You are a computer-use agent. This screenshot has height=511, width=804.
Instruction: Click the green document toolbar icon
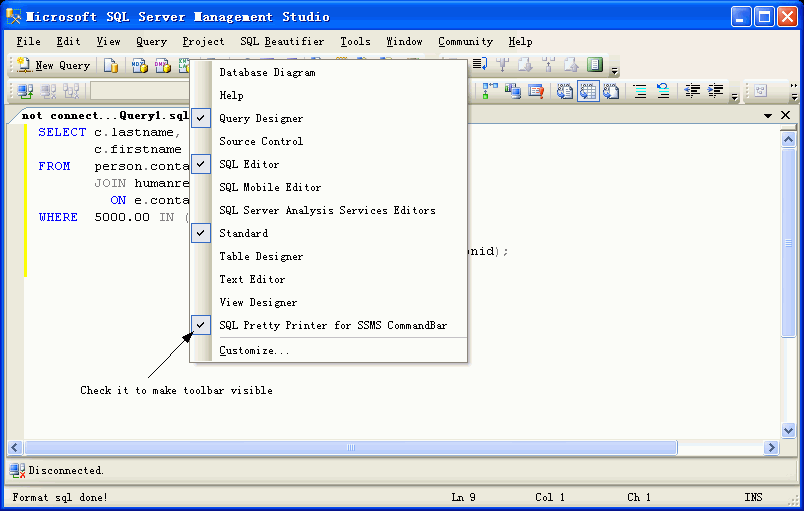click(595, 65)
